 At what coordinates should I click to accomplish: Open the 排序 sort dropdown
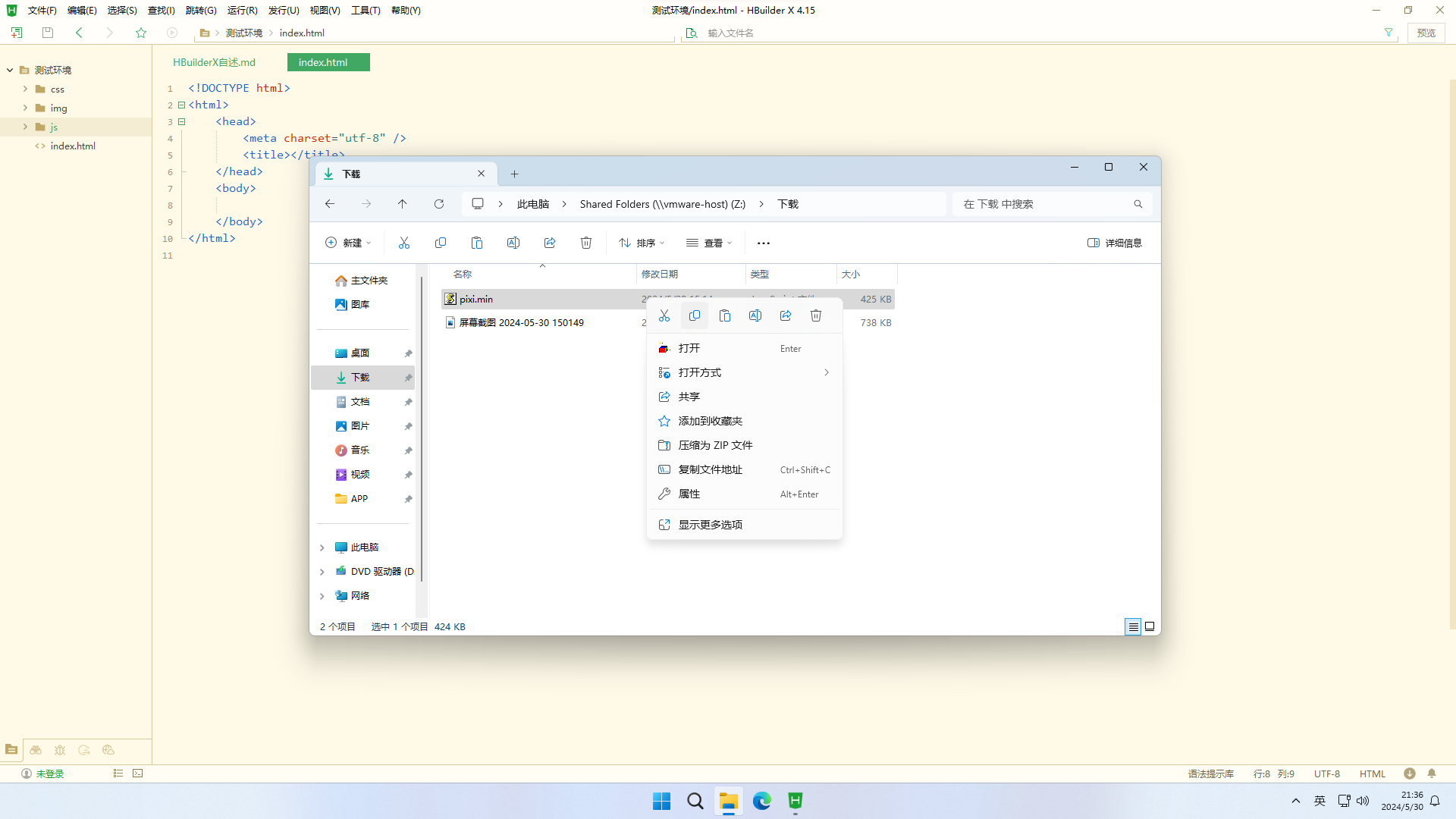pyautogui.click(x=642, y=243)
